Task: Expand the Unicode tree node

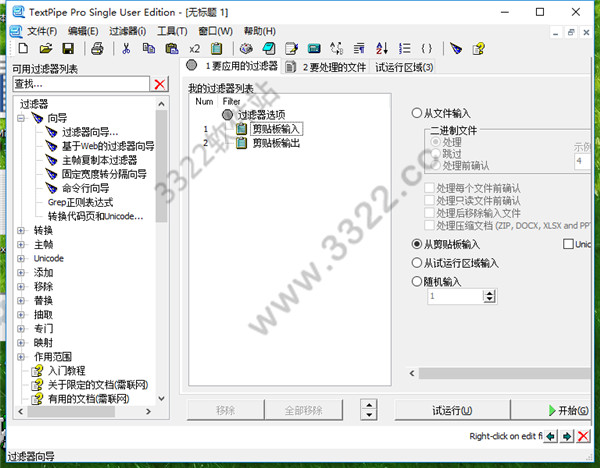Action: 21,259
